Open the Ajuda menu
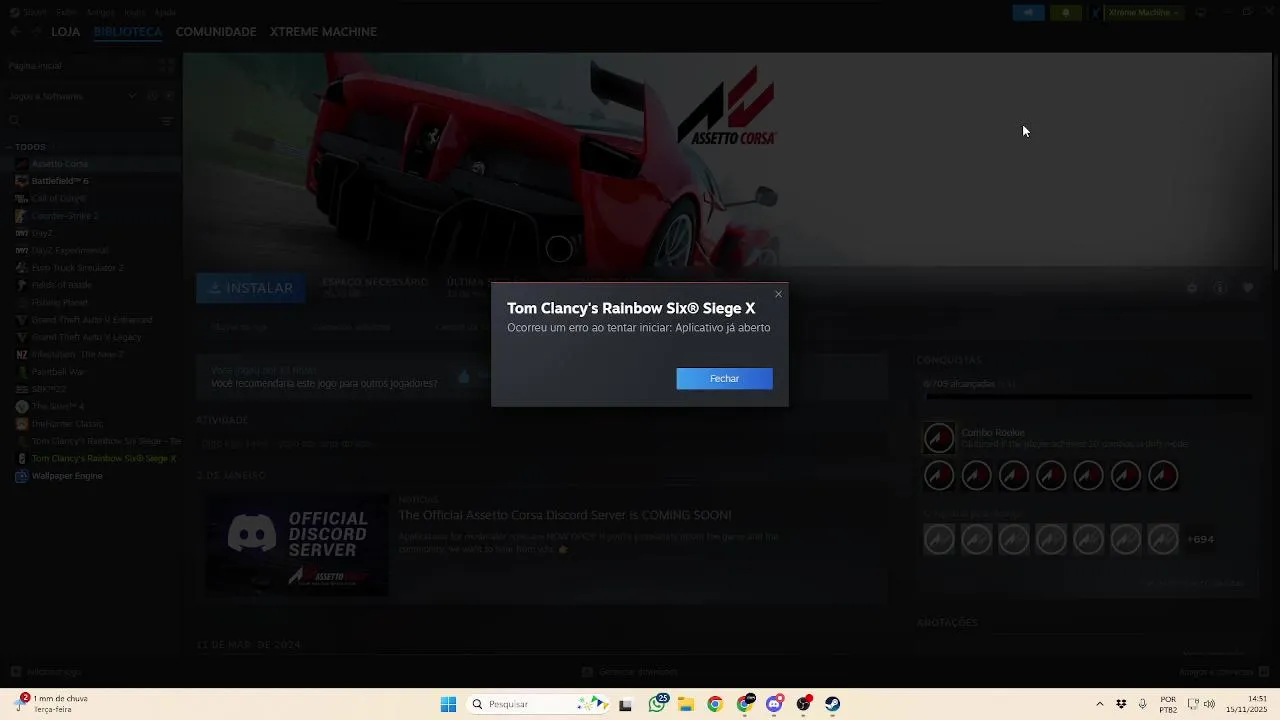This screenshot has height=720, width=1280. pos(165,12)
